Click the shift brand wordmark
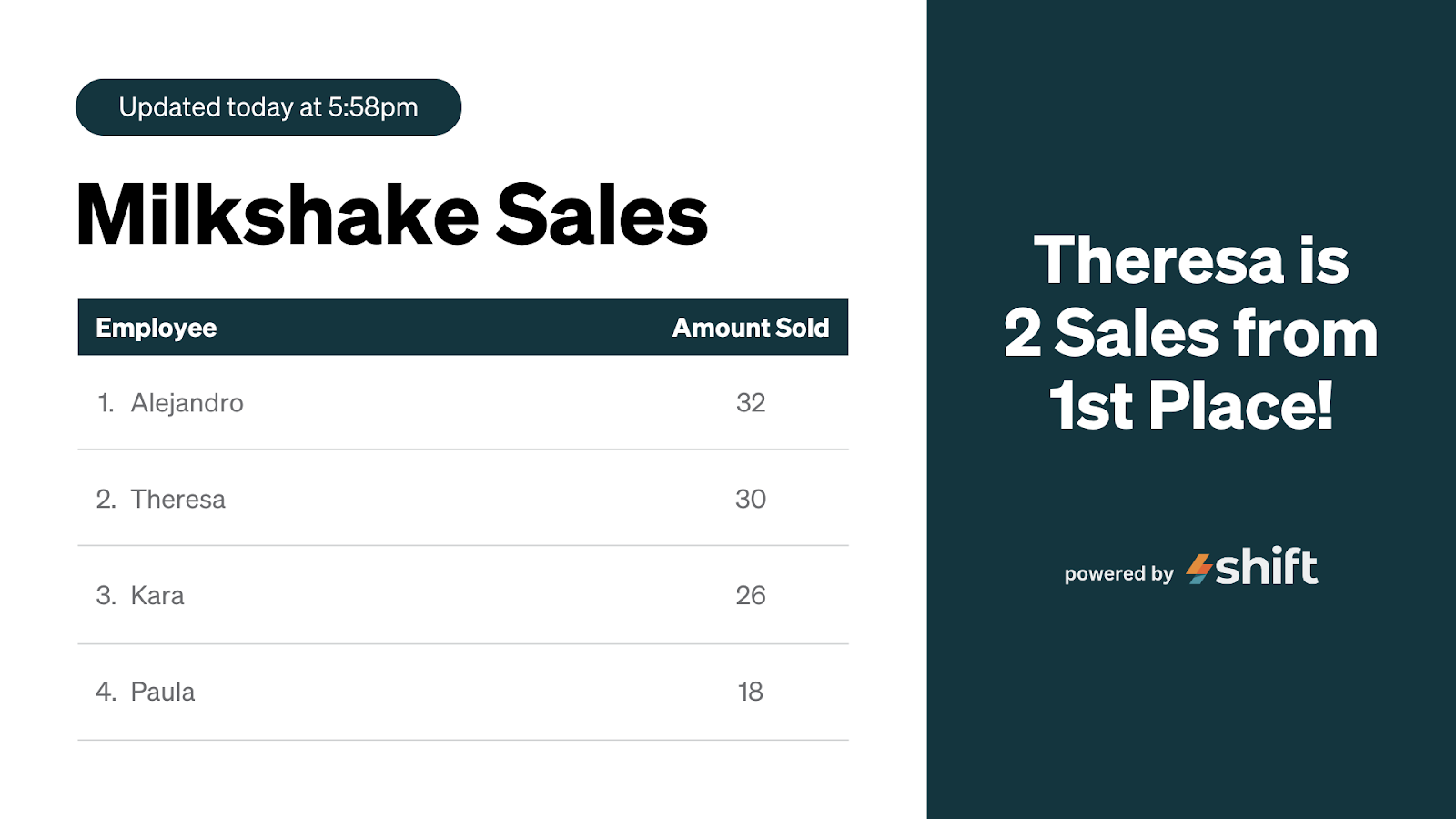1456x819 pixels. pos(1266,567)
